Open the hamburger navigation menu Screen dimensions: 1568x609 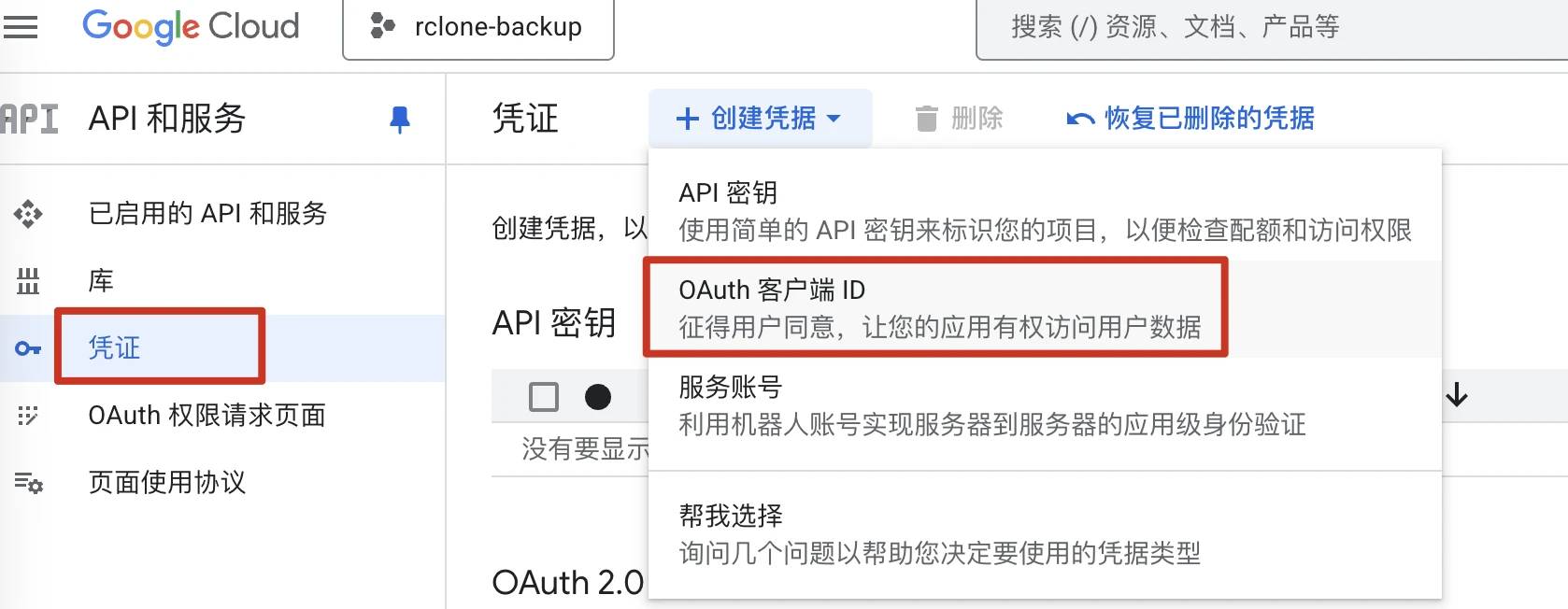(21, 27)
